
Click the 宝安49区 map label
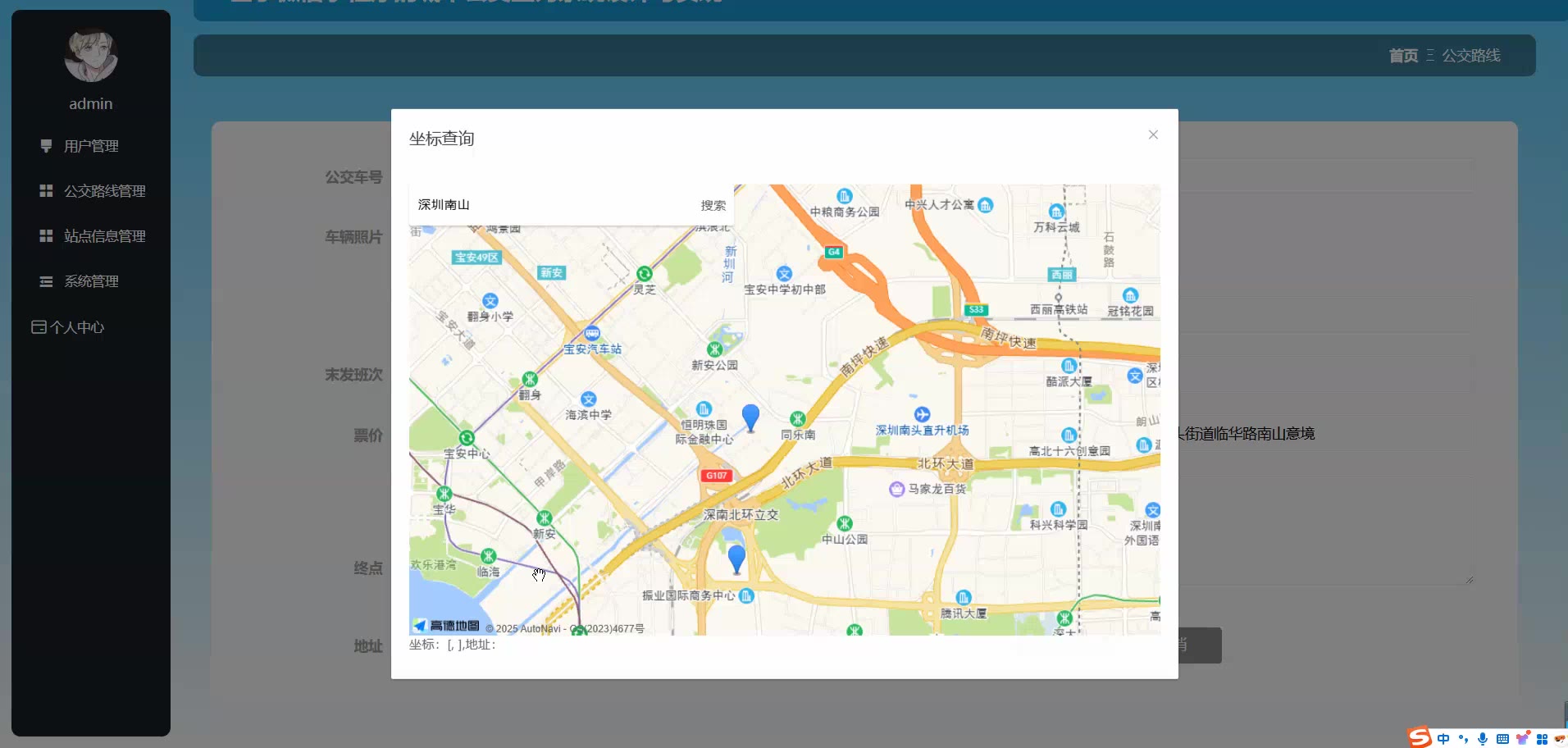(x=476, y=258)
